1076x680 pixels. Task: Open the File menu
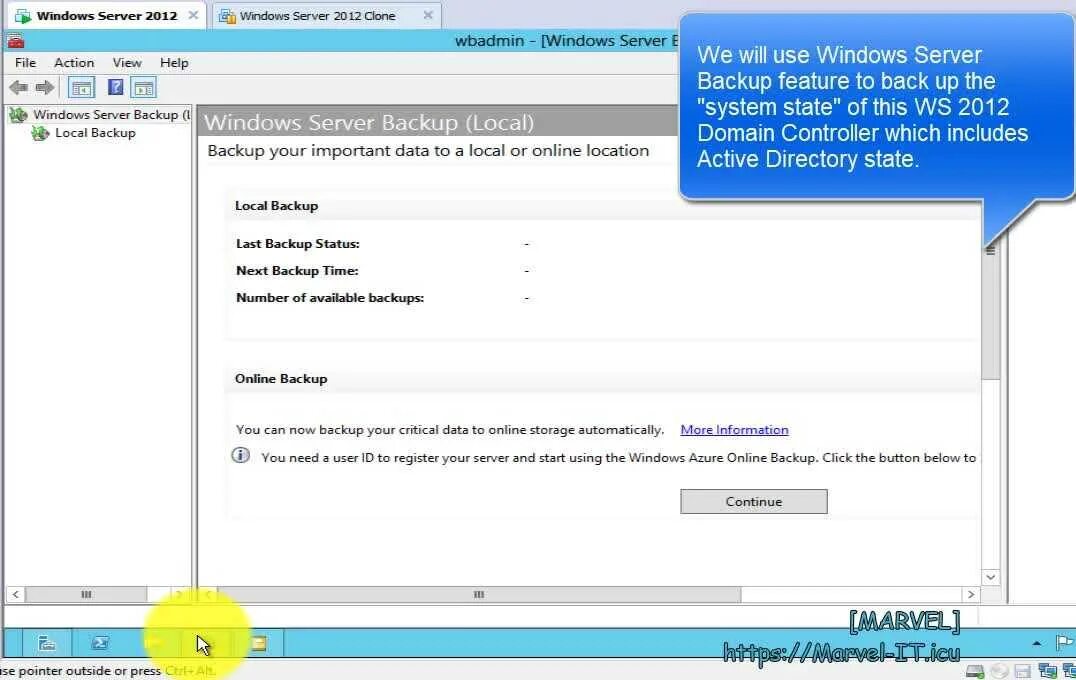coord(25,62)
